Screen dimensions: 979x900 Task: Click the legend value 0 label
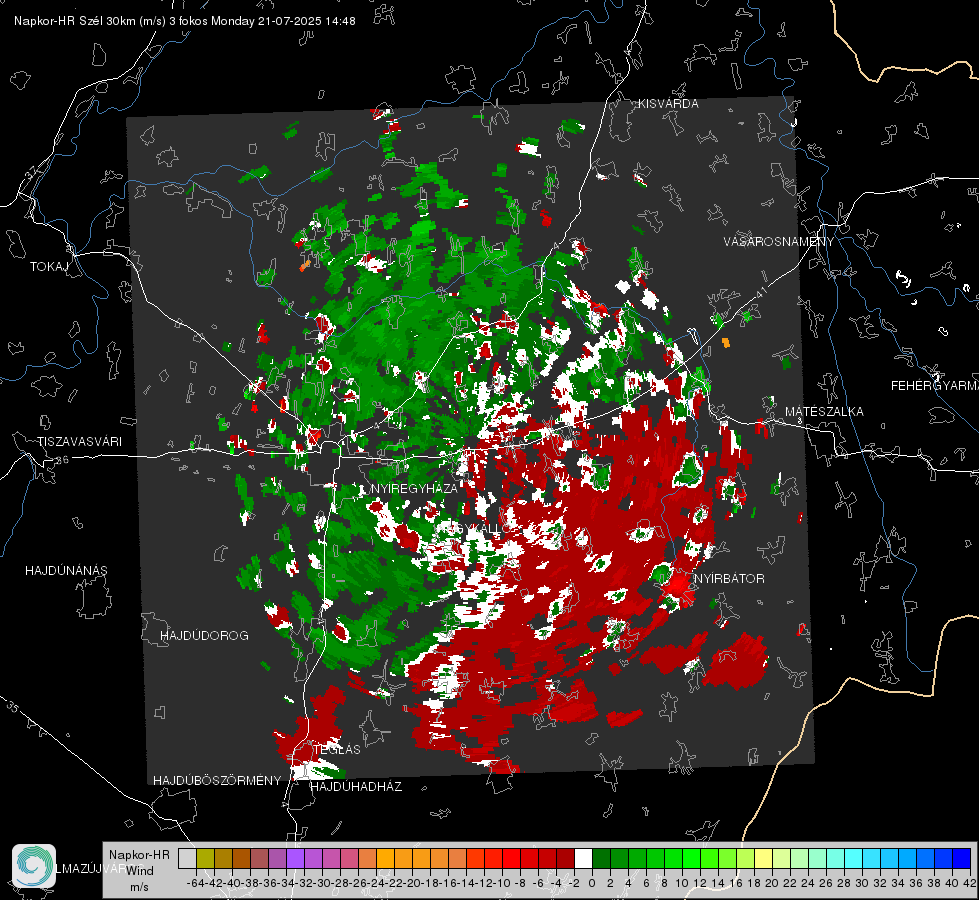592,883
